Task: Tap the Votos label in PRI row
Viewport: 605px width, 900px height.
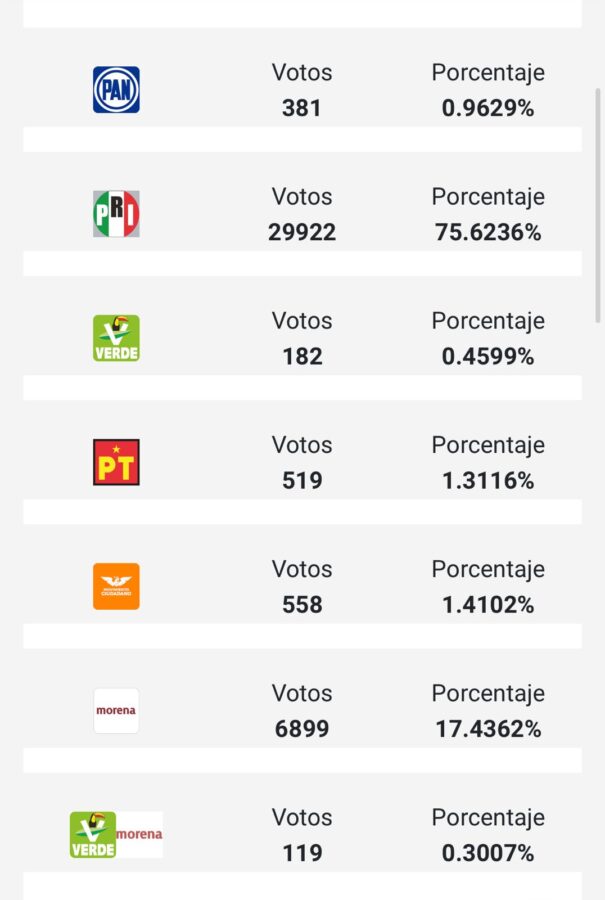Action: [302, 197]
